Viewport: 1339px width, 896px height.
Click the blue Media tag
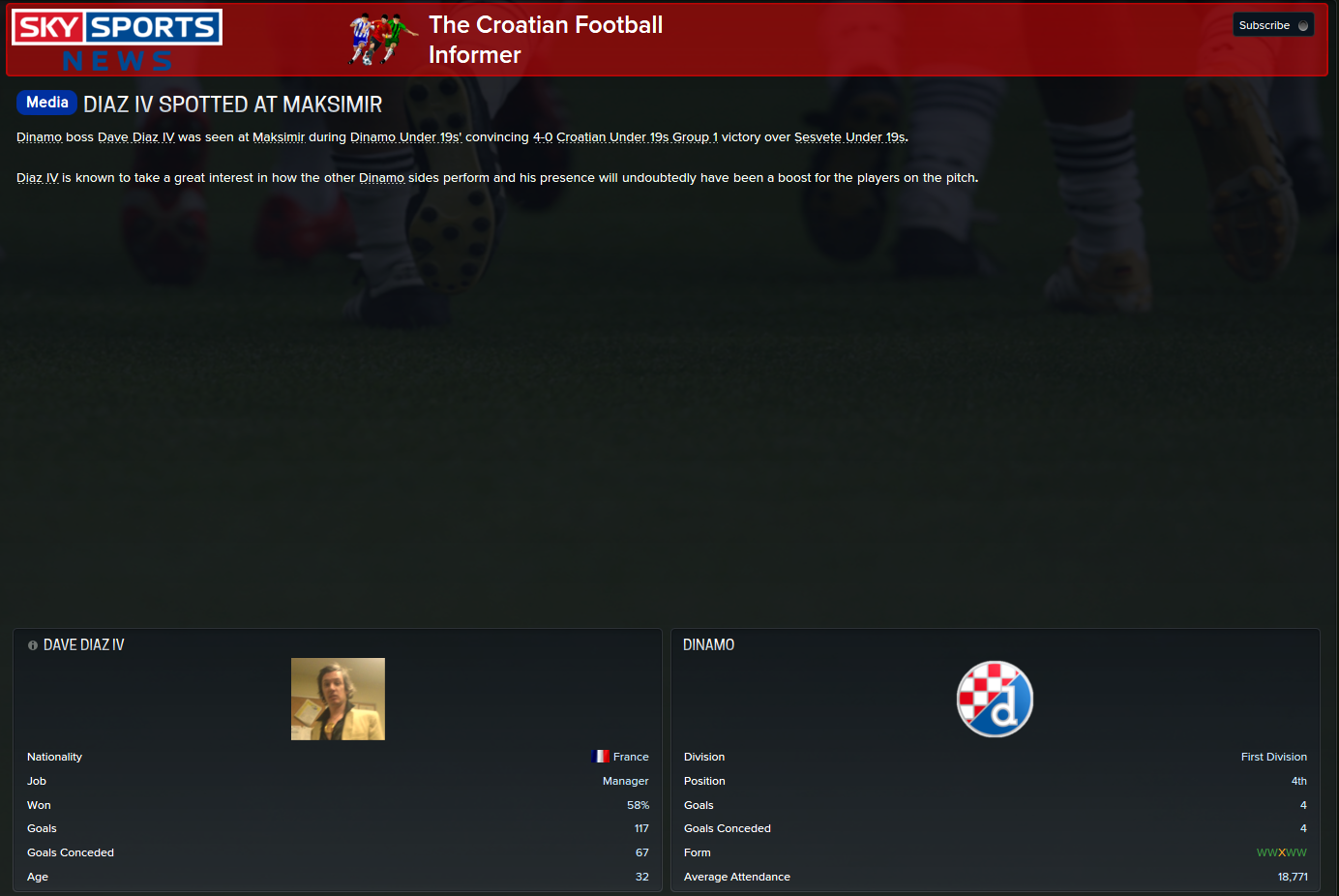point(47,103)
